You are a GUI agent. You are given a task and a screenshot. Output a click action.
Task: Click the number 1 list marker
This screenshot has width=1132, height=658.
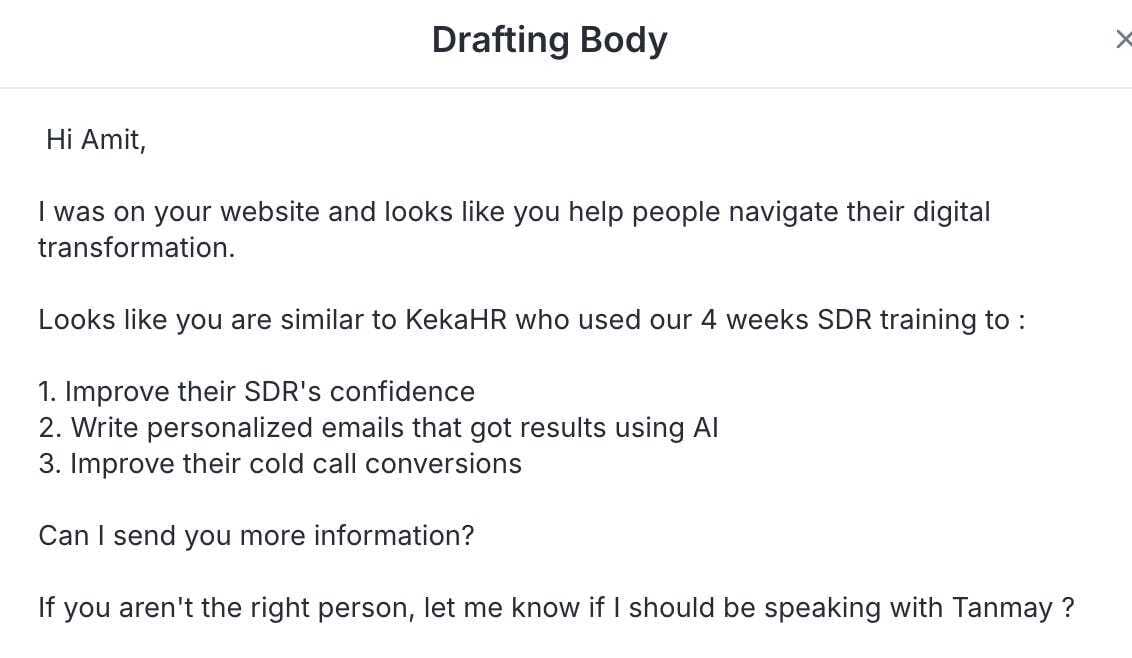(47, 391)
